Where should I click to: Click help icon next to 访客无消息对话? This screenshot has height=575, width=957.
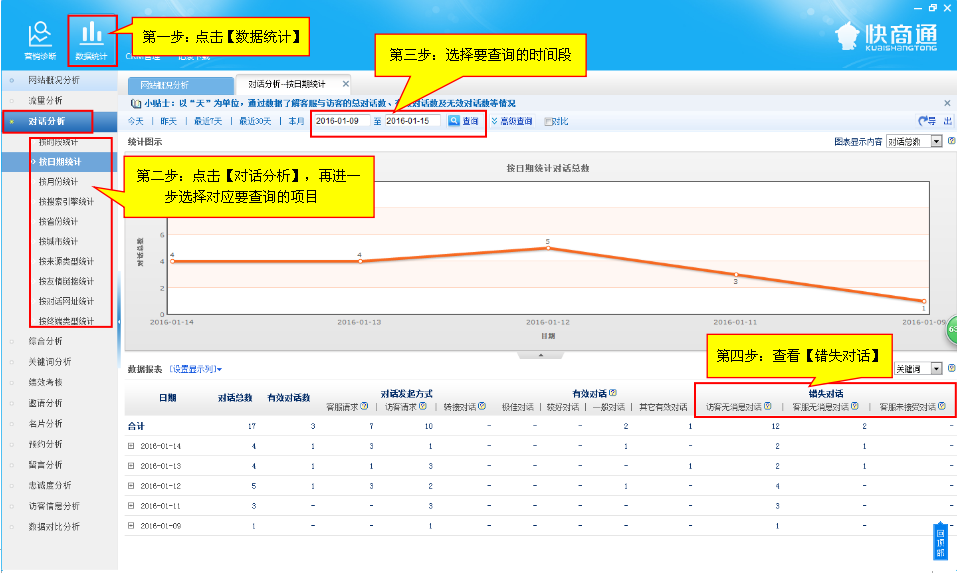(x=768, y=407)
